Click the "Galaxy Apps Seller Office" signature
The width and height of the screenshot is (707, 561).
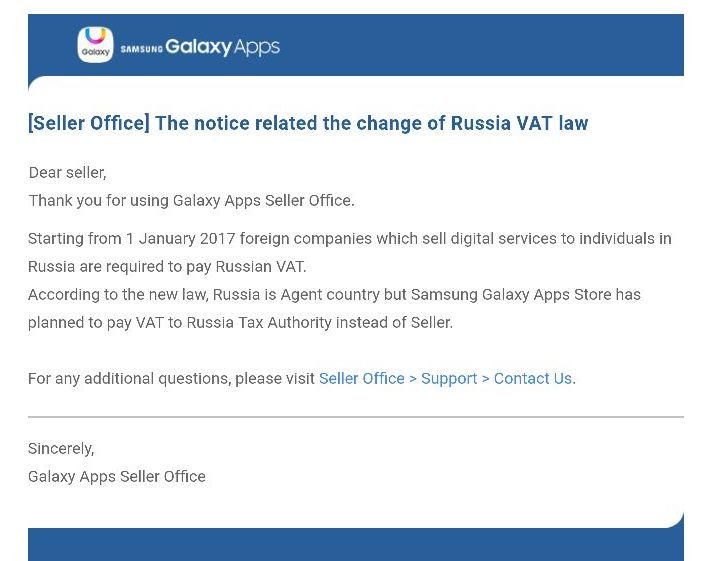coord(117,477)
